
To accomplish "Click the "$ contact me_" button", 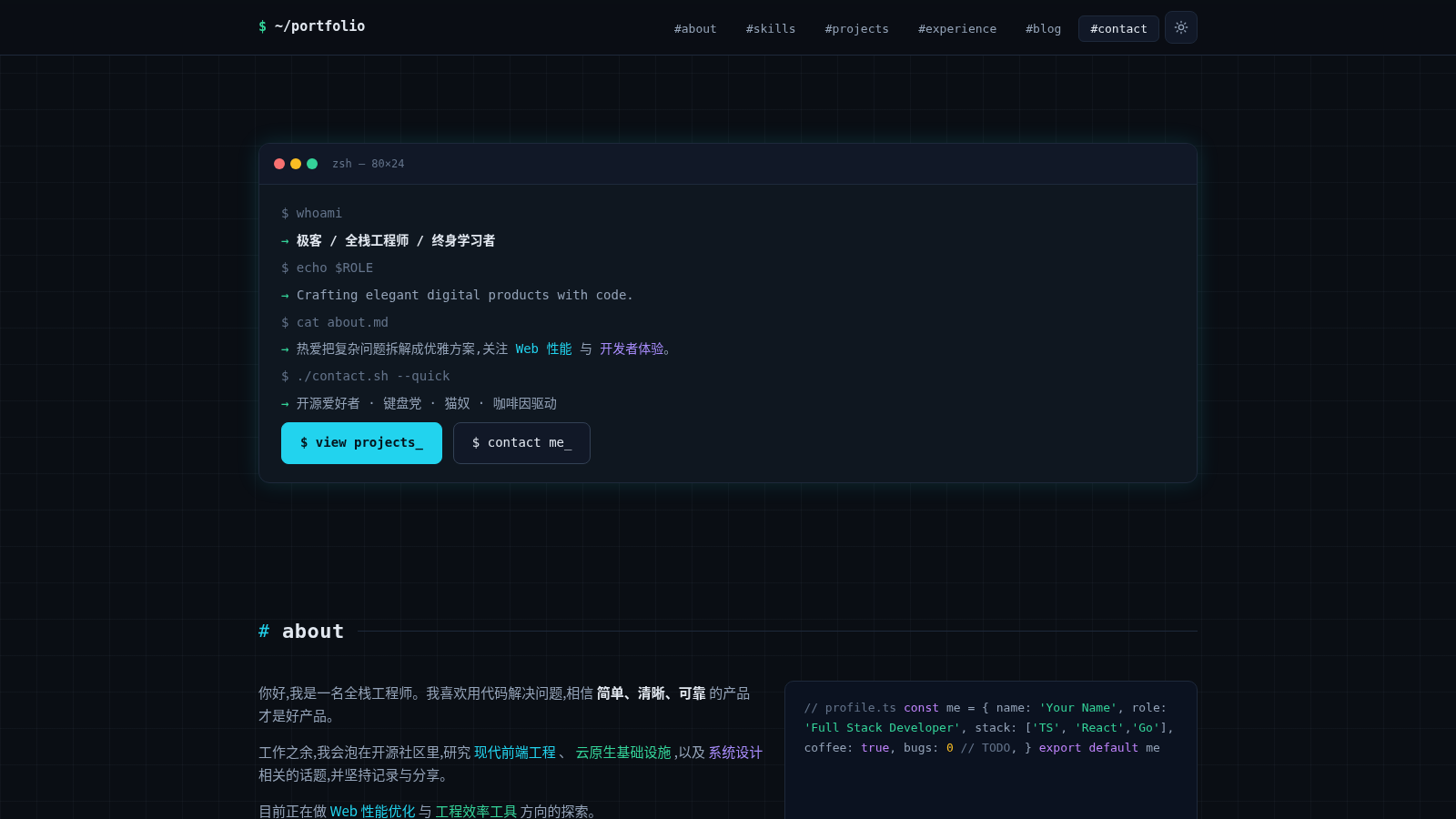I will [x=521, y=443].
